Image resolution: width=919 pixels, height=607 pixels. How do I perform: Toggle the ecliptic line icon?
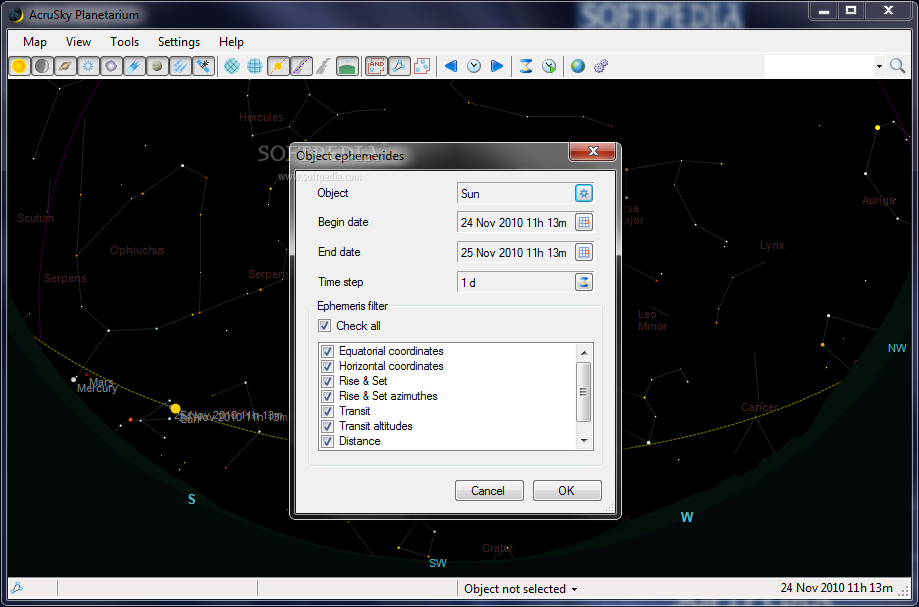(x=278, y=66)
